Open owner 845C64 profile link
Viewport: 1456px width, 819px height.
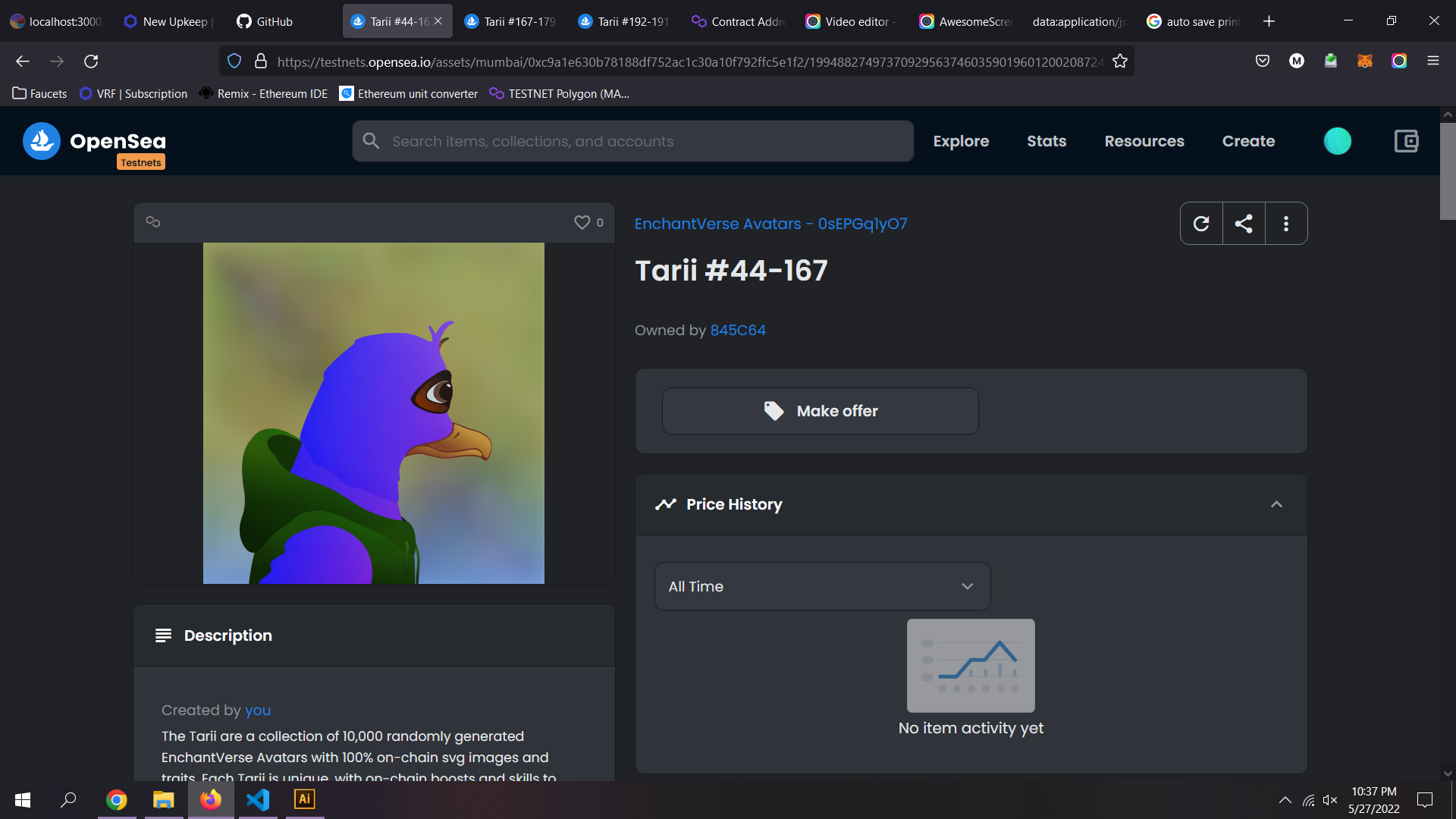pyautogui.click(x=738, y=331)
